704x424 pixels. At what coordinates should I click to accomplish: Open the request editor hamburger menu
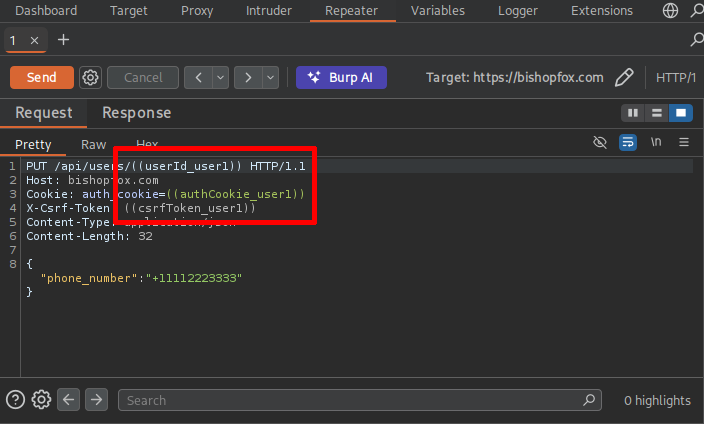click(684, 143)
